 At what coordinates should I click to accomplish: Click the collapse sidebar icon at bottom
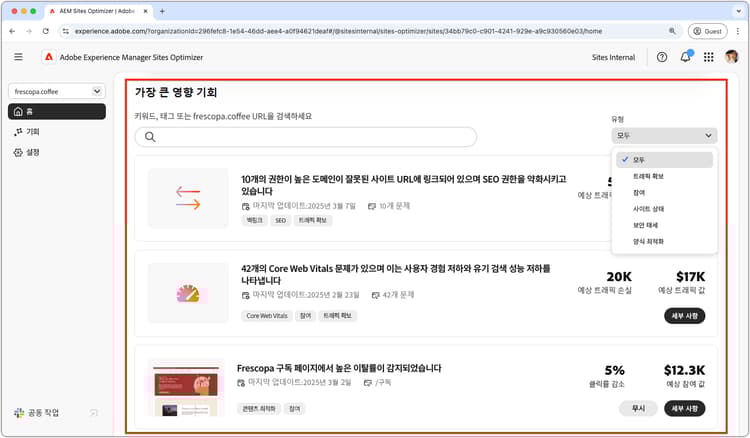click(94, 412)
